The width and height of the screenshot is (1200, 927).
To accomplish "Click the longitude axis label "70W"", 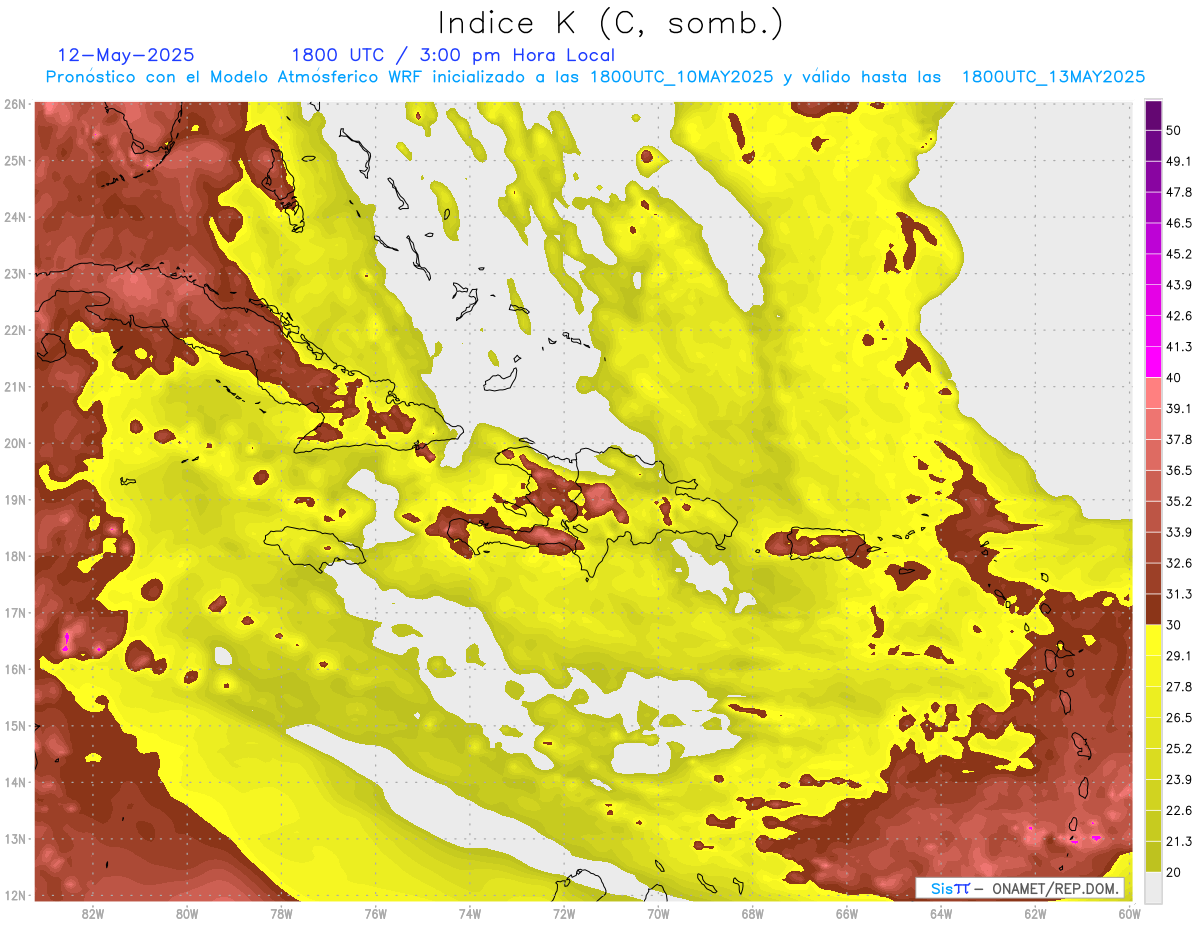I will pos(658,914).
